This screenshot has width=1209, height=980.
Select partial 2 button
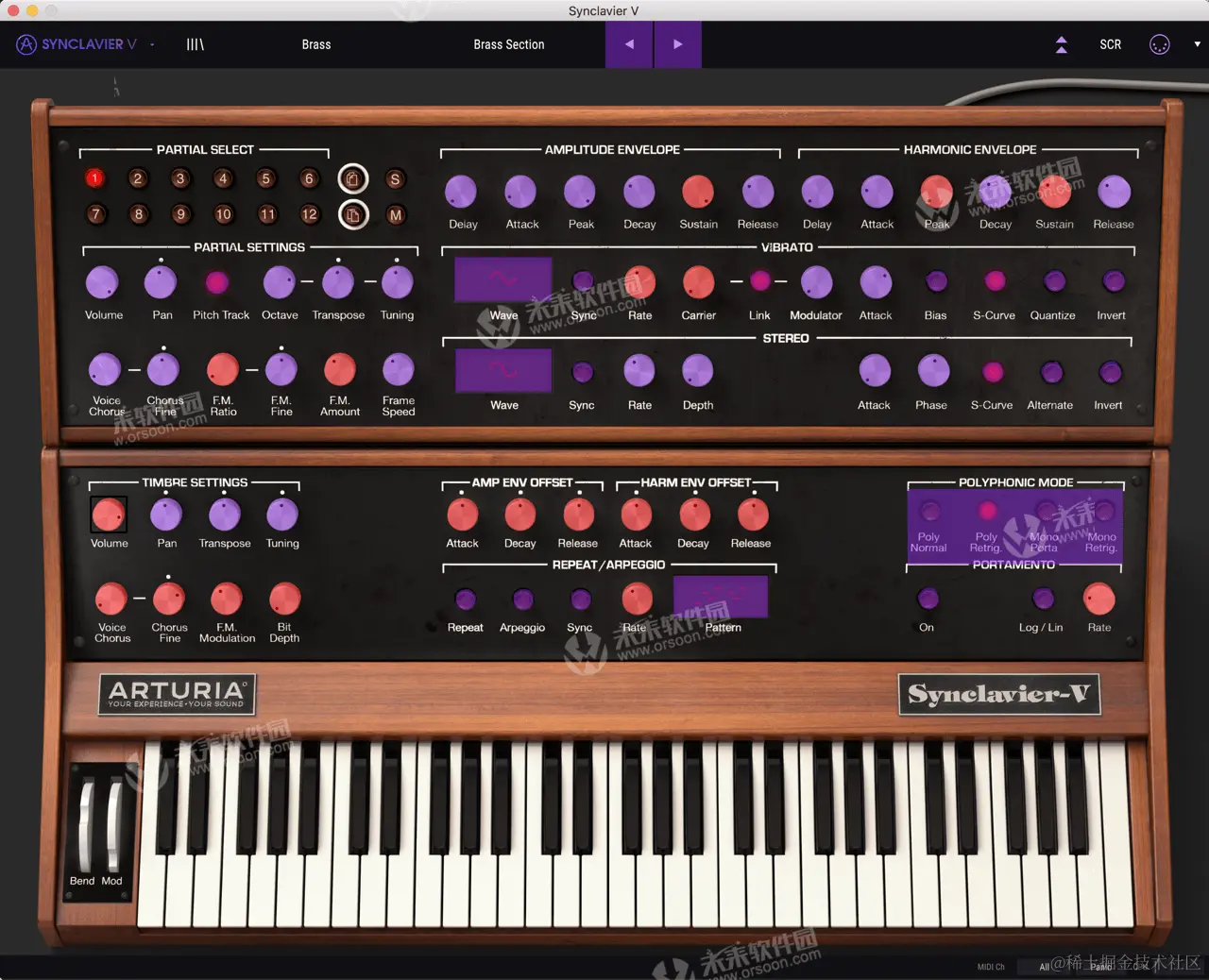click(138, 178)
